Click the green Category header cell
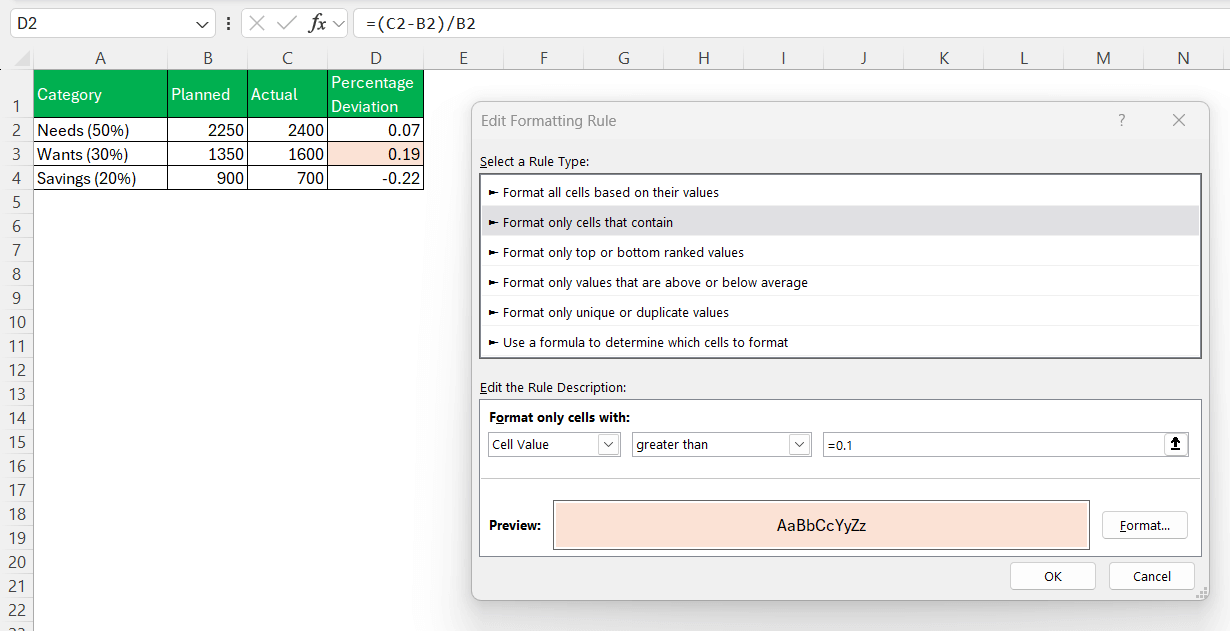 100,94
